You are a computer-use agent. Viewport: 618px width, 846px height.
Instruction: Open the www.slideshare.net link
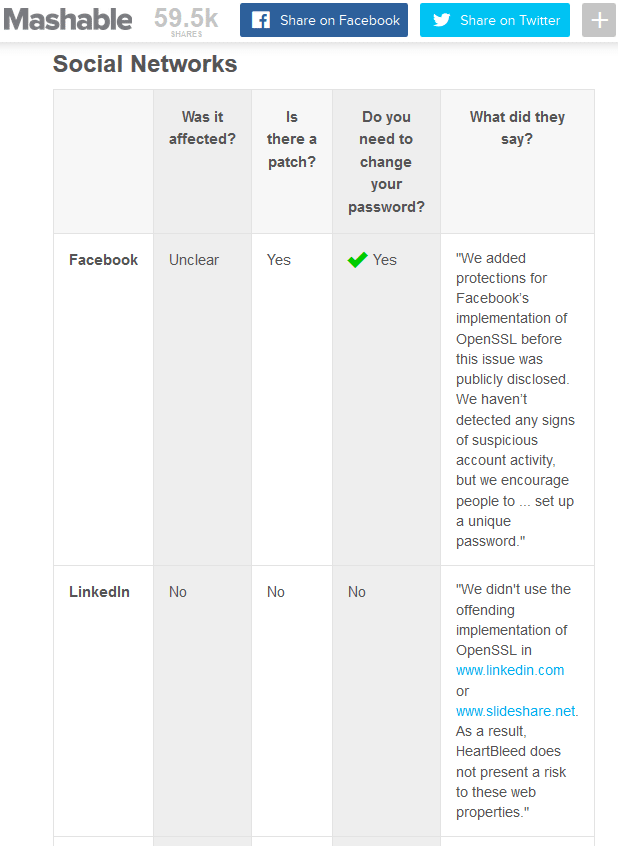pyautogui.click(x=516, y=711)
